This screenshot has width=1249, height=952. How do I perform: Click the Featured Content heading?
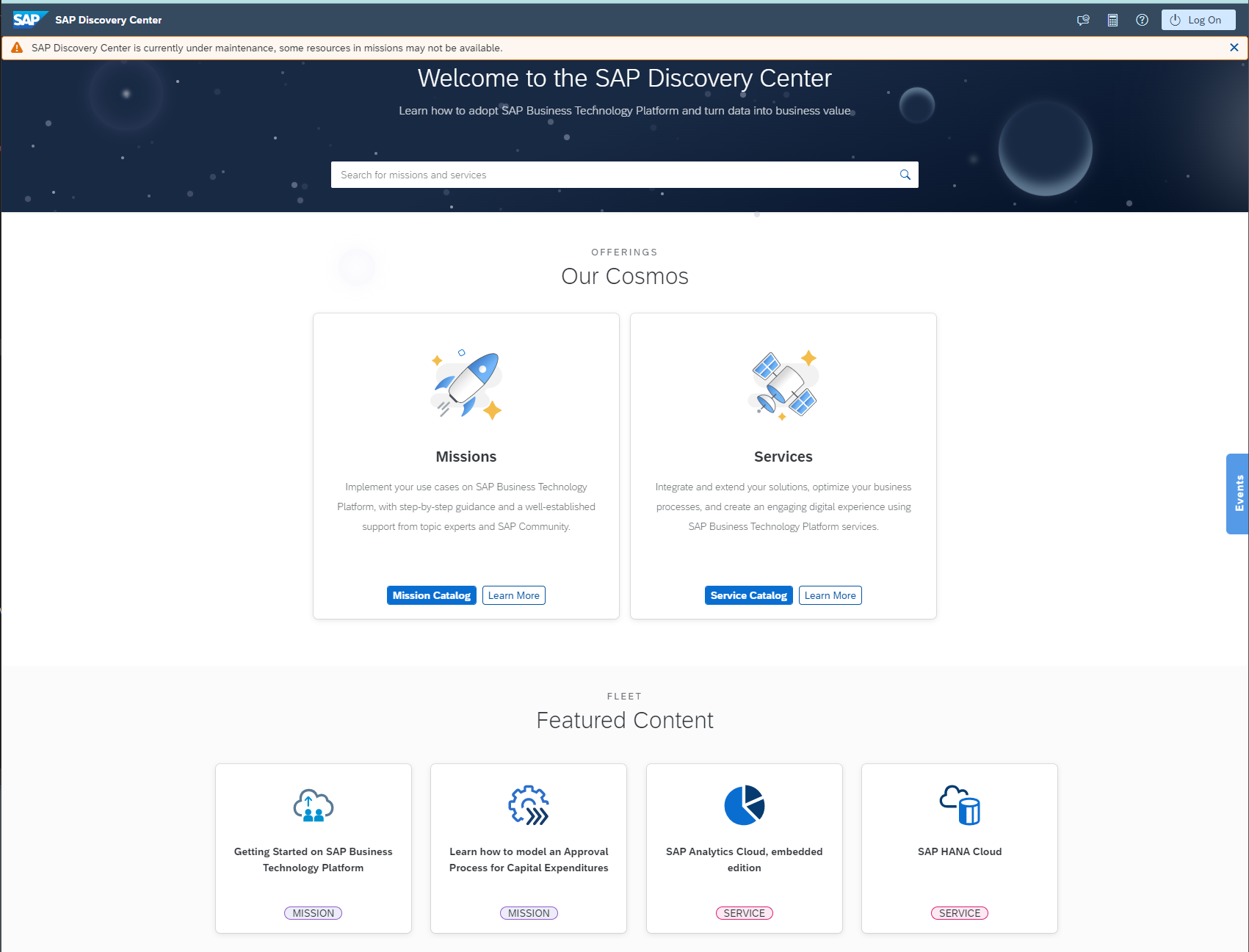(625, 720)
